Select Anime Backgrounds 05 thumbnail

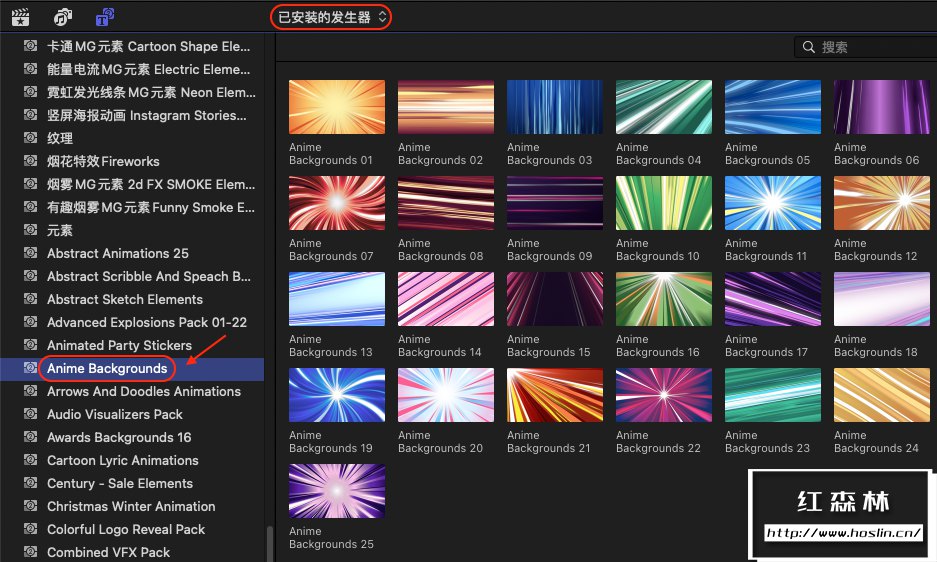(773, 107)
